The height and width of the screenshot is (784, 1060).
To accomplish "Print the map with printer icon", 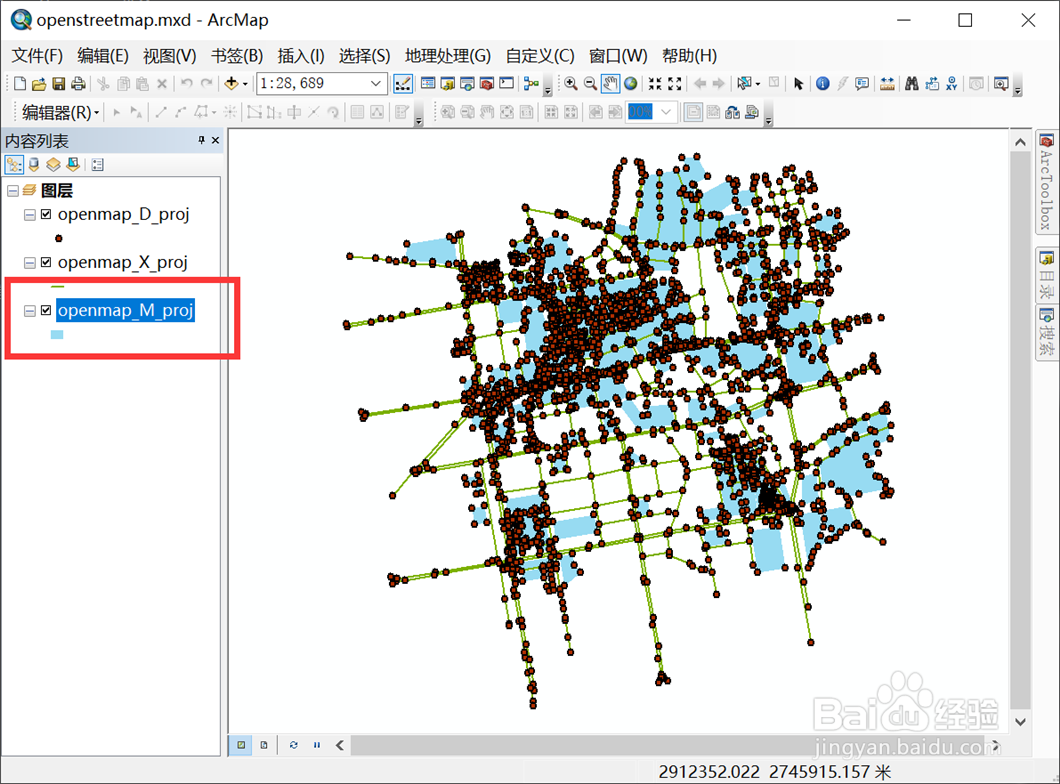I will tap(78, 83).
